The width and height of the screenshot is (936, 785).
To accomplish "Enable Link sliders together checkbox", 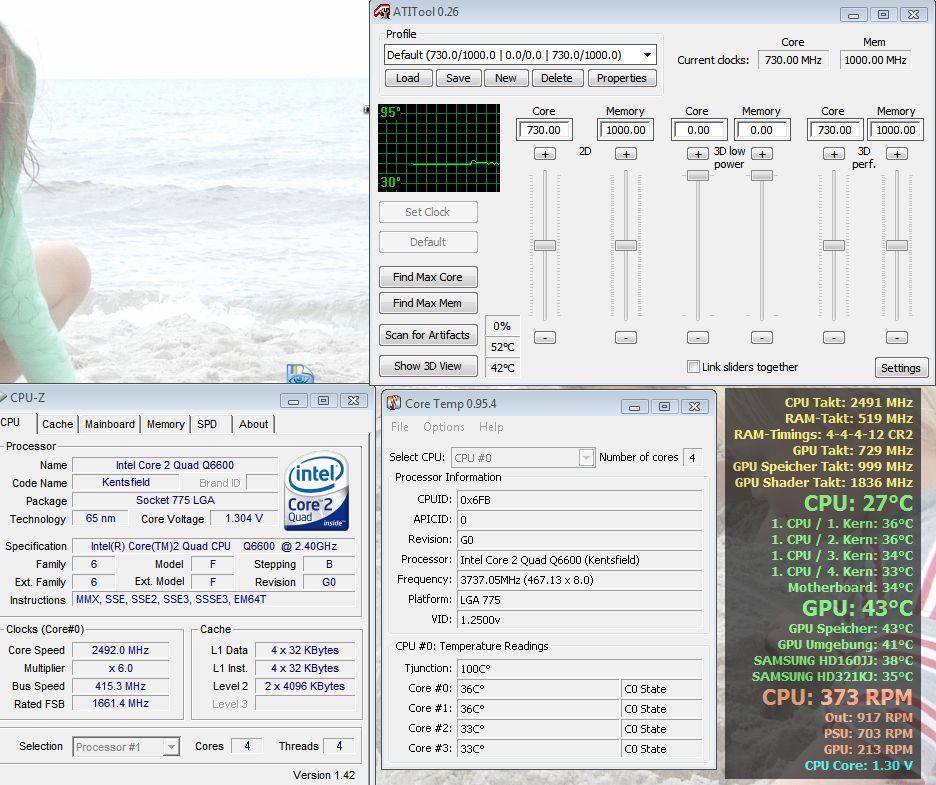I will click(x=693, y=367).
